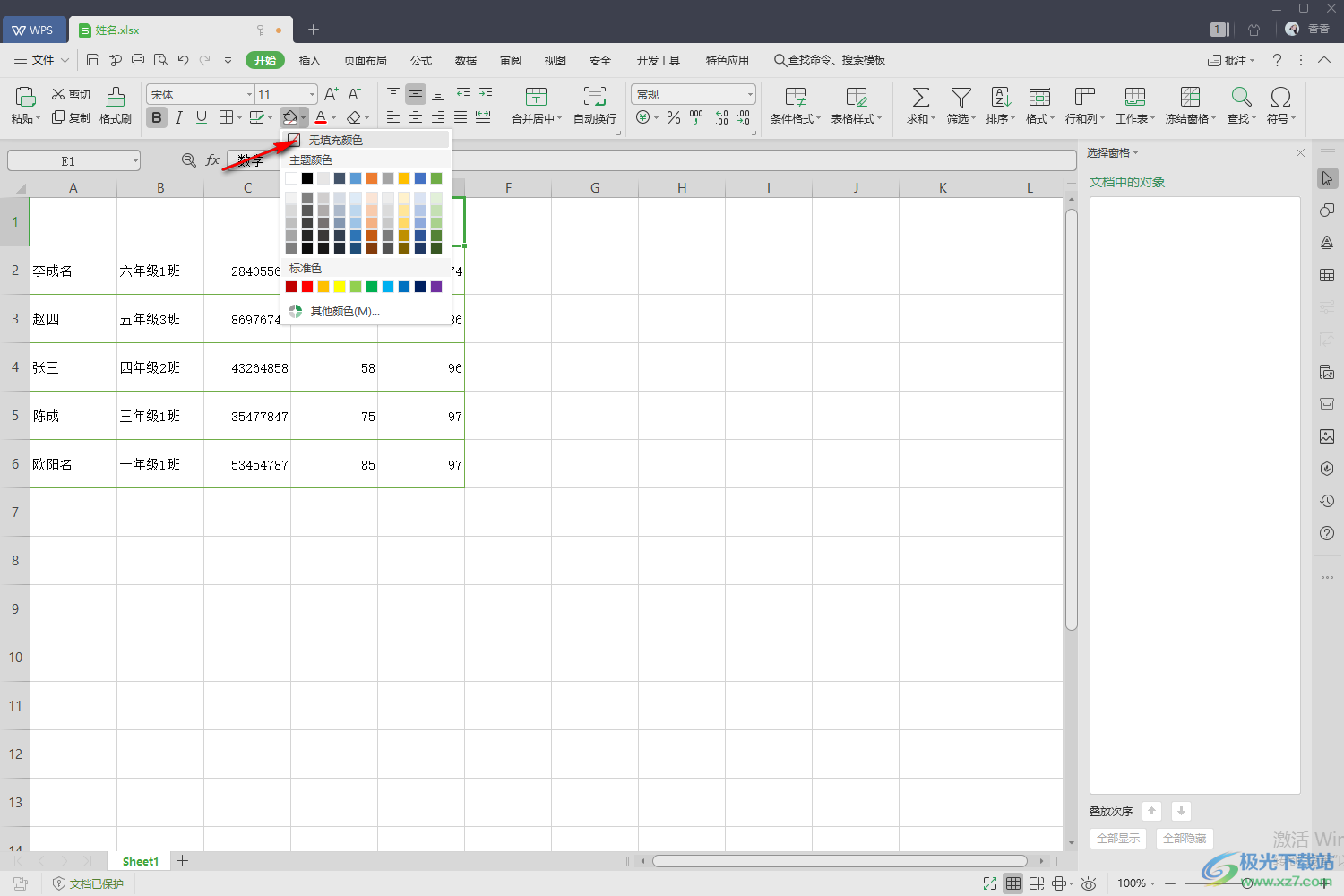Open the 视图 ribbon tab
1344x896 pixels.
click(x=556, y=60)
